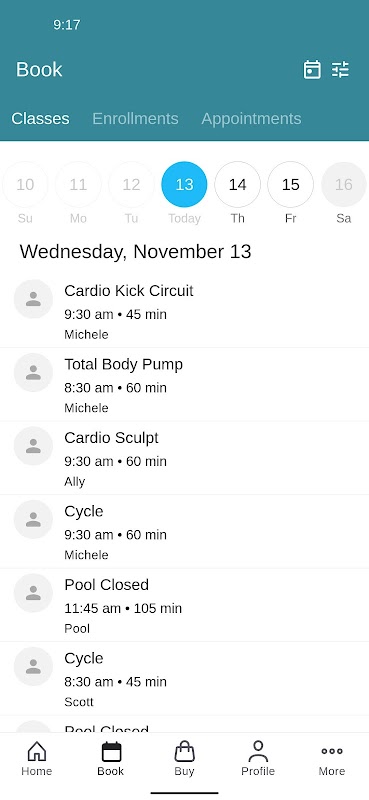Select Thursday the 14th
Viewport: 369px width, 800px height.
point(237,184)
